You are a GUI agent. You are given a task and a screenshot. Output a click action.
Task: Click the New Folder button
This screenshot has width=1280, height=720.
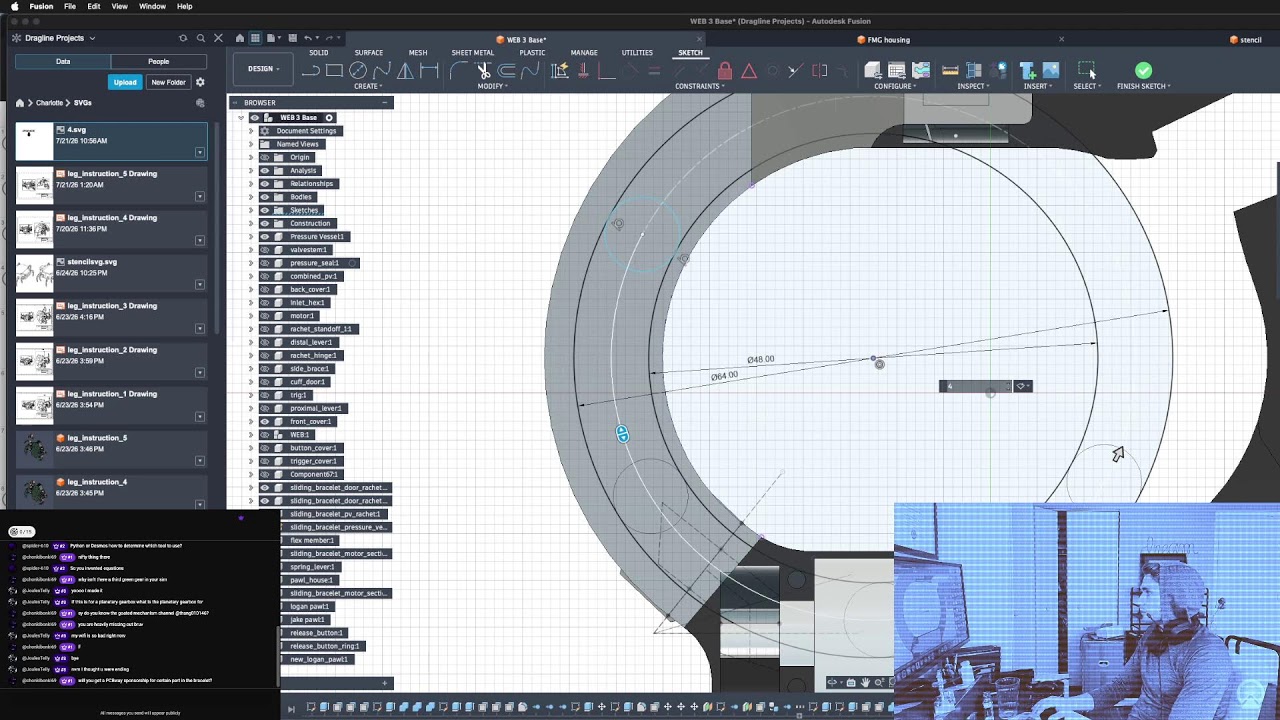click(x=168, y=82)
